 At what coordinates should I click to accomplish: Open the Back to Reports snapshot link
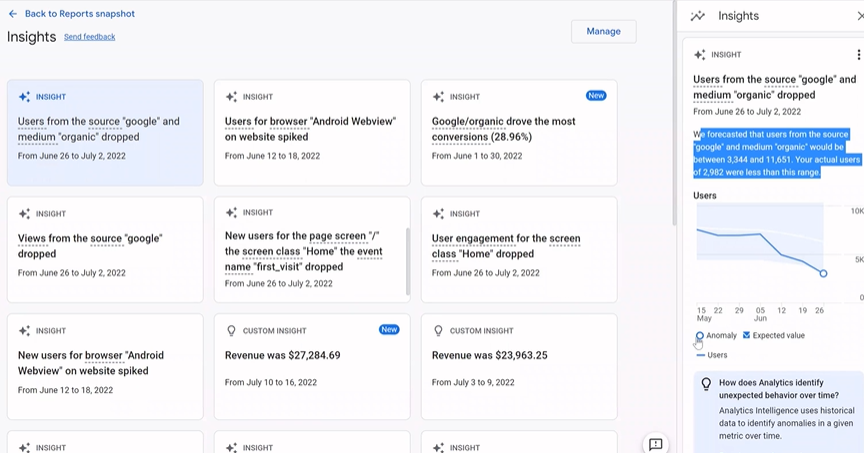pyautogui.click(x=79, y=14)
